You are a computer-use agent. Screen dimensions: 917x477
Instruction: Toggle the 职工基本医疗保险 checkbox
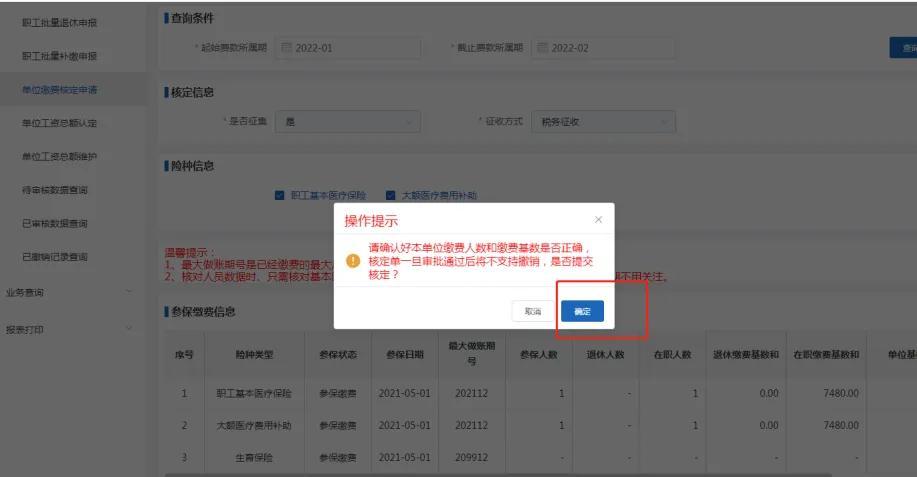point(279,195)
